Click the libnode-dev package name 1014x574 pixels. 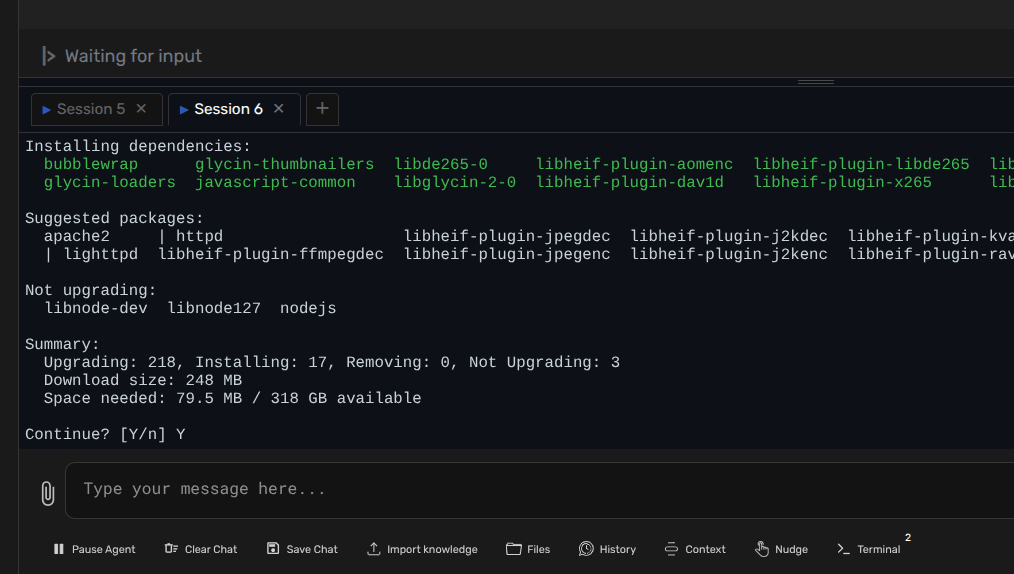96,308
